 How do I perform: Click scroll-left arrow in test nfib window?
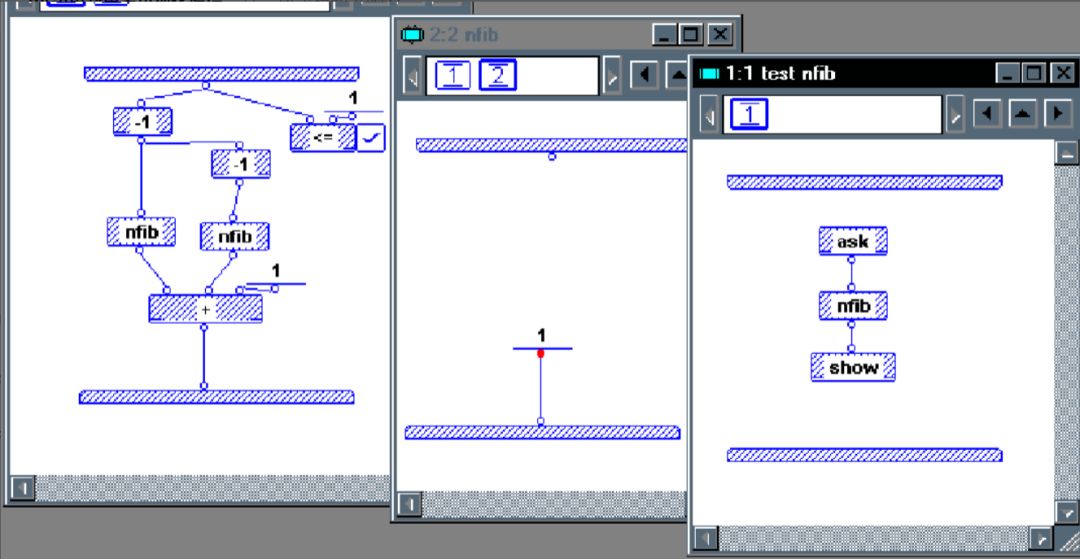pos(706,538)
